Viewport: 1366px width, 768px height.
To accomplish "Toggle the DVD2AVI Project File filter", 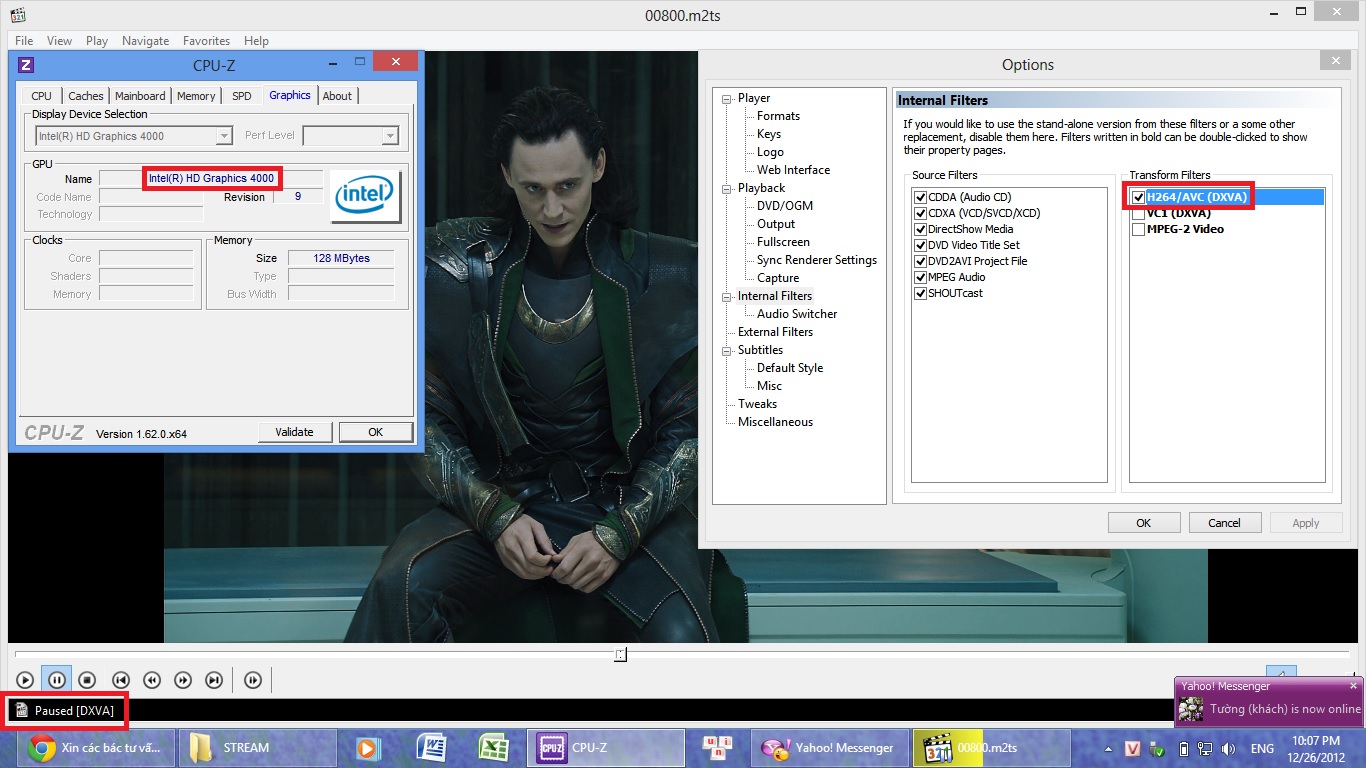I will point(920,262).
